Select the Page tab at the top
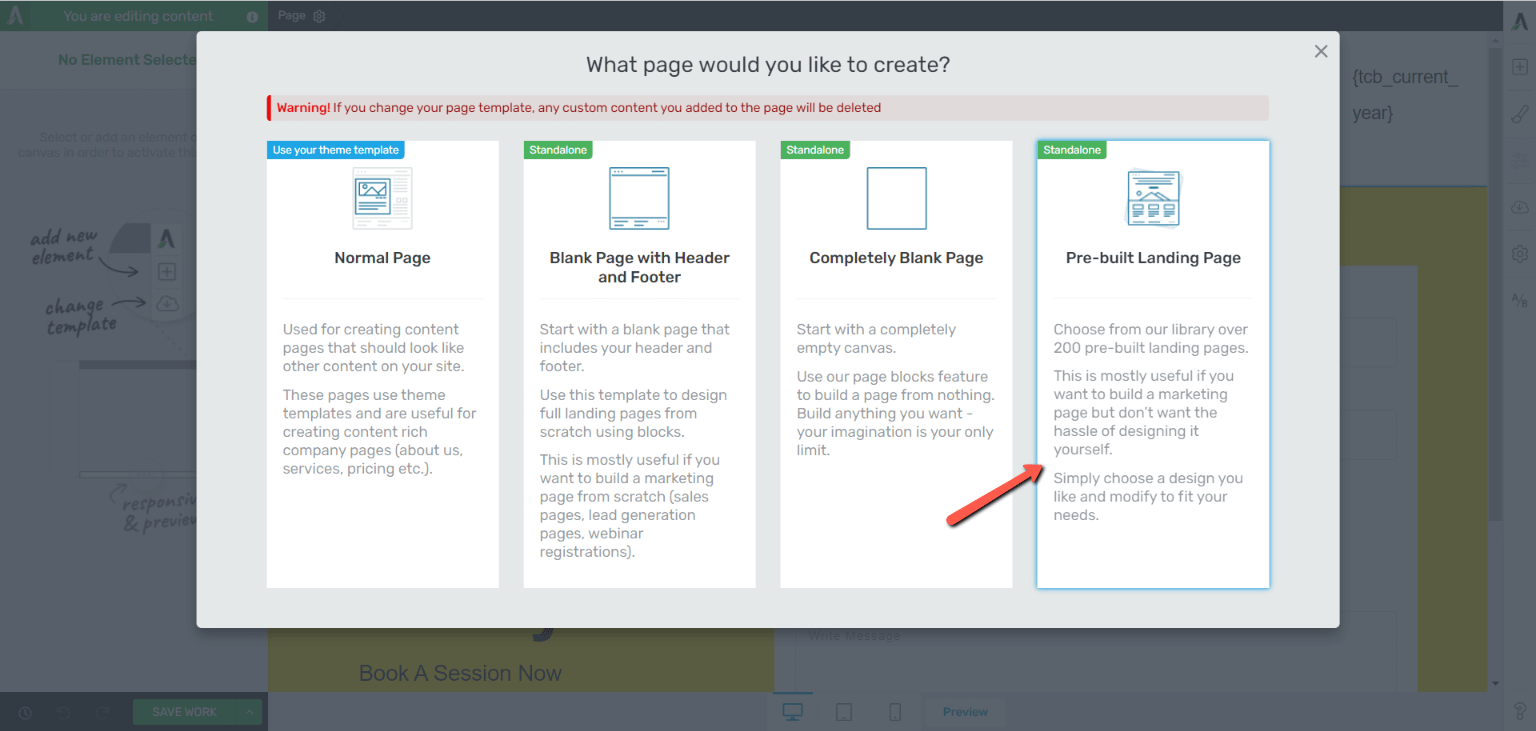 [291, 16]
